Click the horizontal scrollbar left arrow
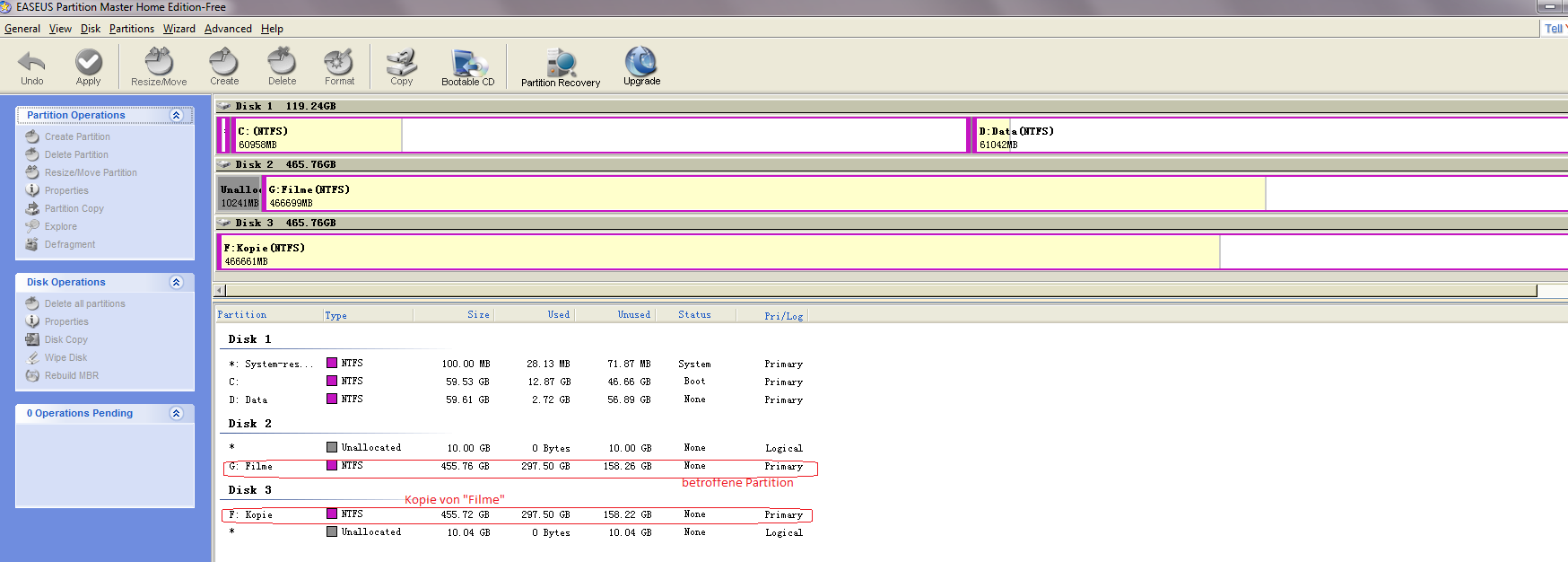This screenshot has width=1568, height=562. coord(220,291)
